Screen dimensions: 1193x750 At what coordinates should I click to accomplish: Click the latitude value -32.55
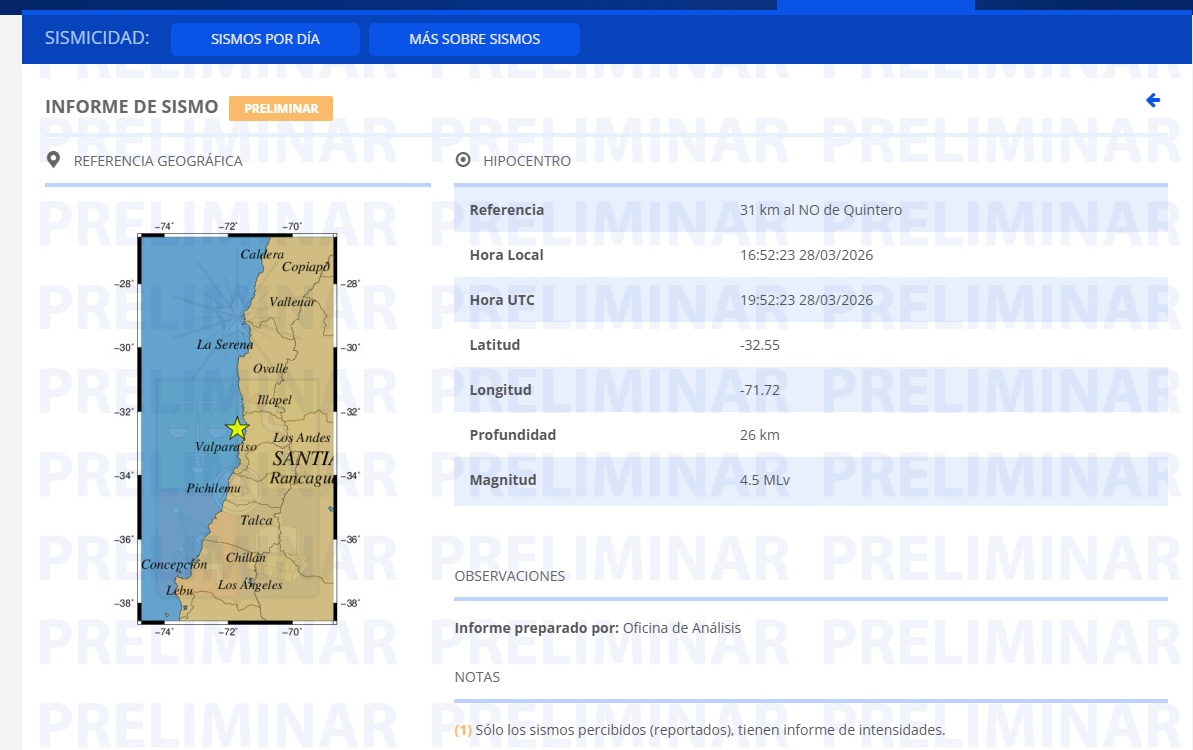coord(759,345)
